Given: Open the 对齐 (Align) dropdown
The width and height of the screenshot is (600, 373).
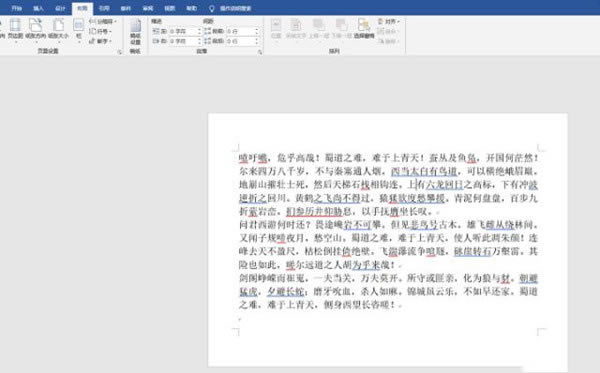Looking at the screenshot, I should tap(388, 21).
